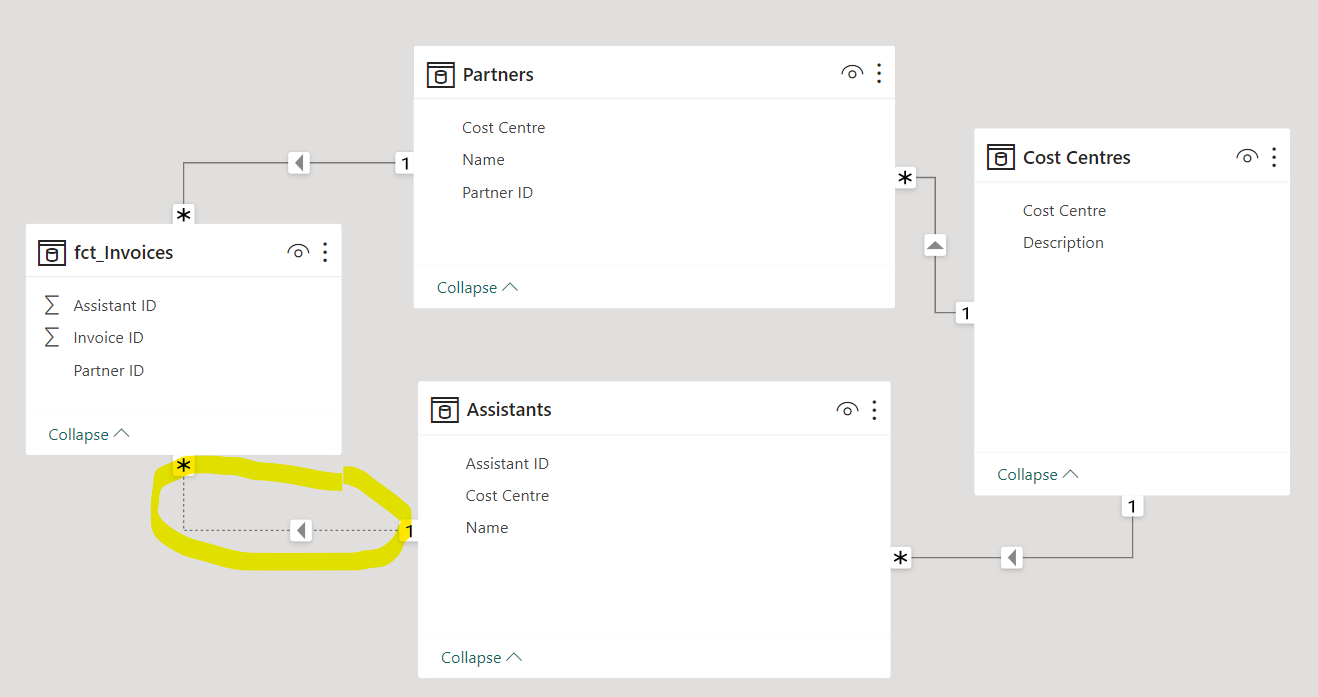The image size is (1318, 697).
Task: Click 1 marker on Cost Centres left edge
Action: tap(965, 313)
